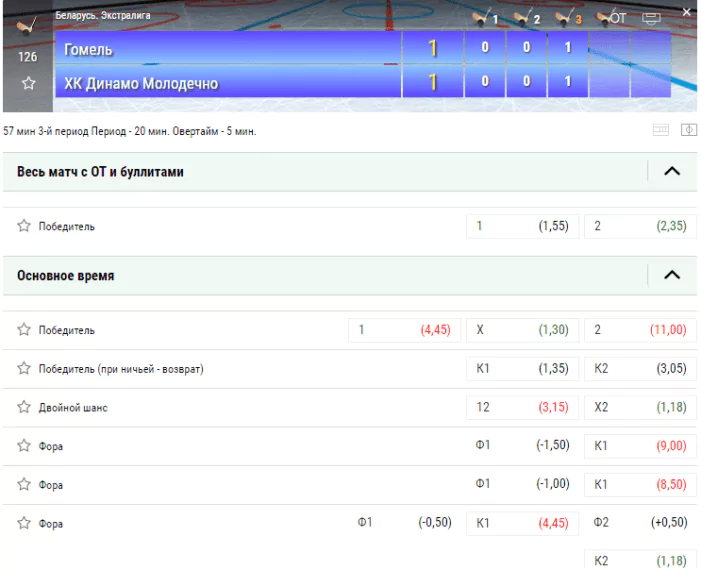Screen dimensions: 701x570
Task: Click the event number 126
Action: click(28, 57)
